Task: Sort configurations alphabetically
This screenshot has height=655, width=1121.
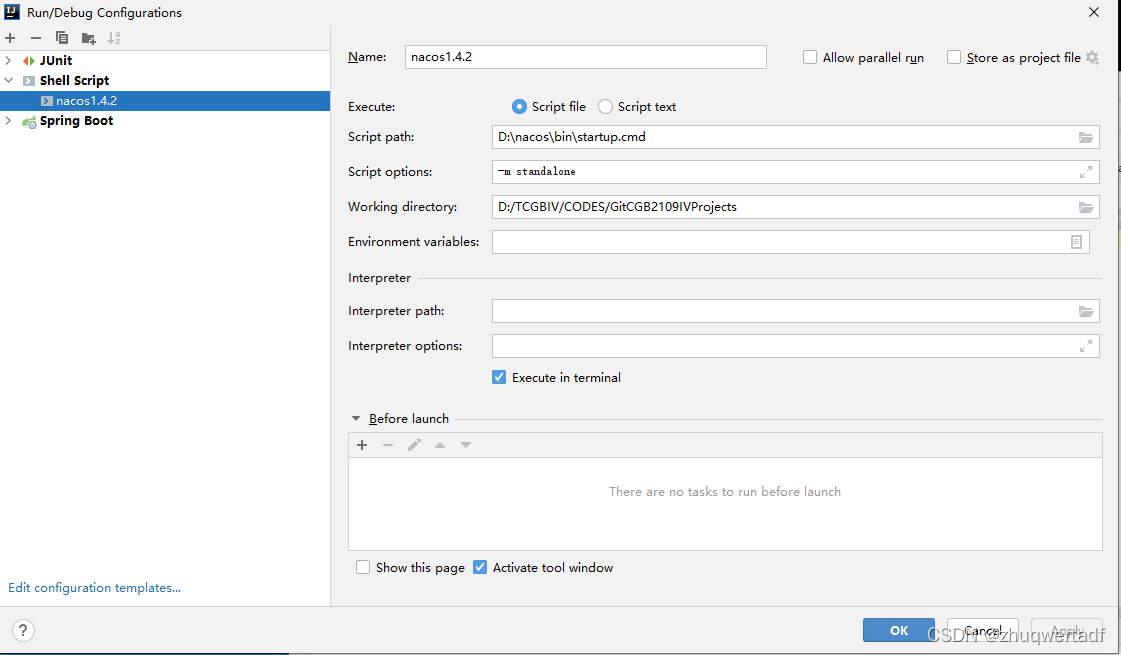Action: click(114, 38)
